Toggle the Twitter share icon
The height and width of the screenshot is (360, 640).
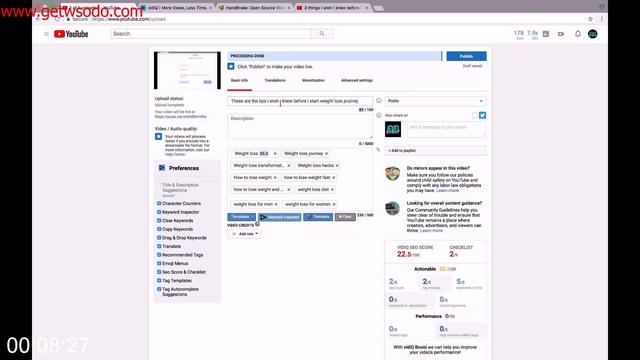(482, 116)
